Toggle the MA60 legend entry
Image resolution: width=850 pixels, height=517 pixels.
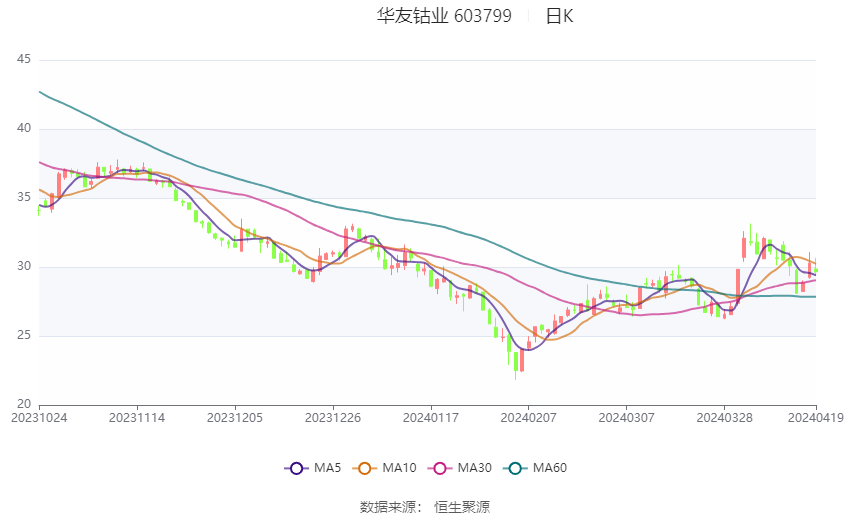535,468
